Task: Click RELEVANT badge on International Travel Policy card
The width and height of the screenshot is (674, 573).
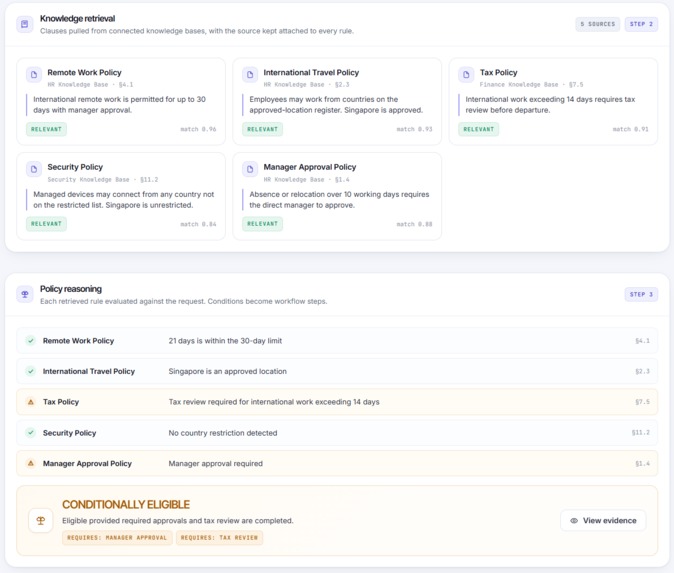Action: (x=262, y=129)
